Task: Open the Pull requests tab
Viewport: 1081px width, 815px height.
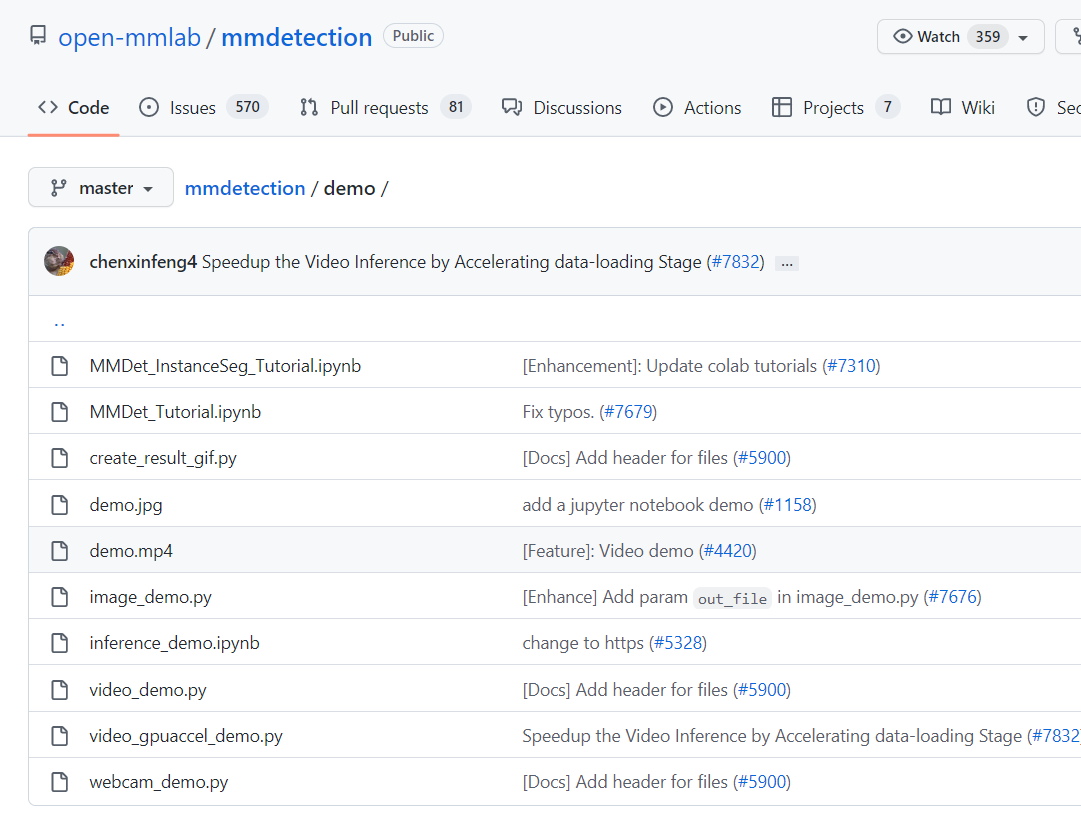Action: (385, 108)
